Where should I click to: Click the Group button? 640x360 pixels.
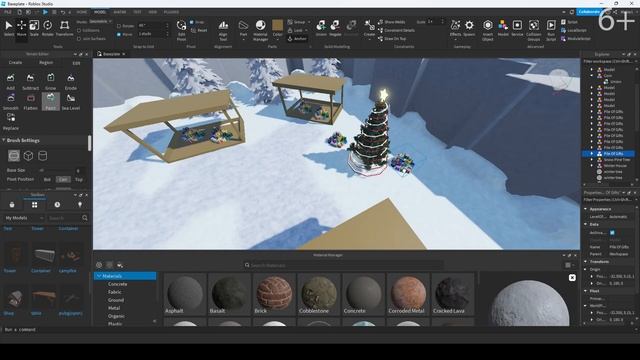pos(298,22)
